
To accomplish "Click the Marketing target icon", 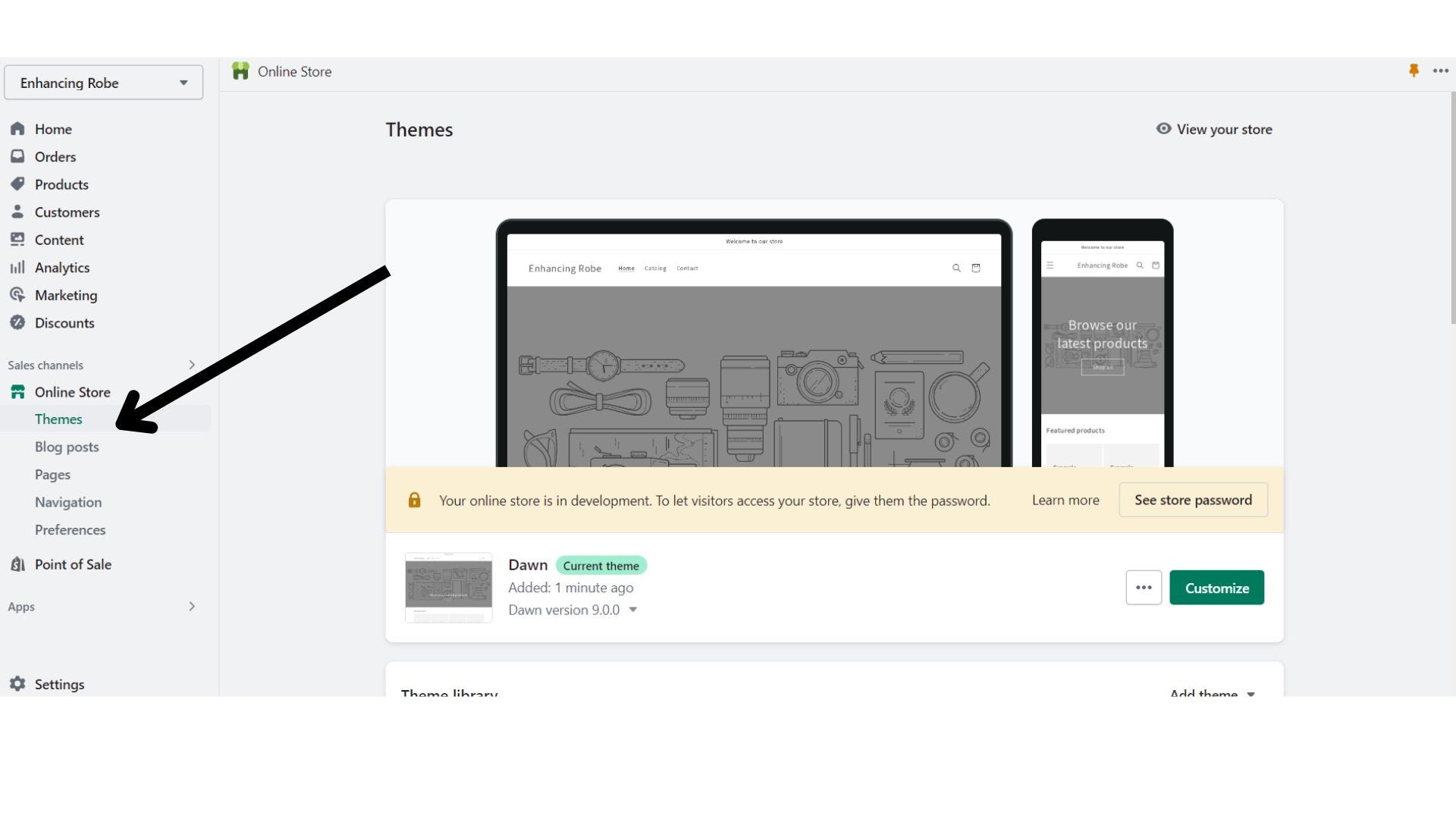I will click(x=17, y=295).
